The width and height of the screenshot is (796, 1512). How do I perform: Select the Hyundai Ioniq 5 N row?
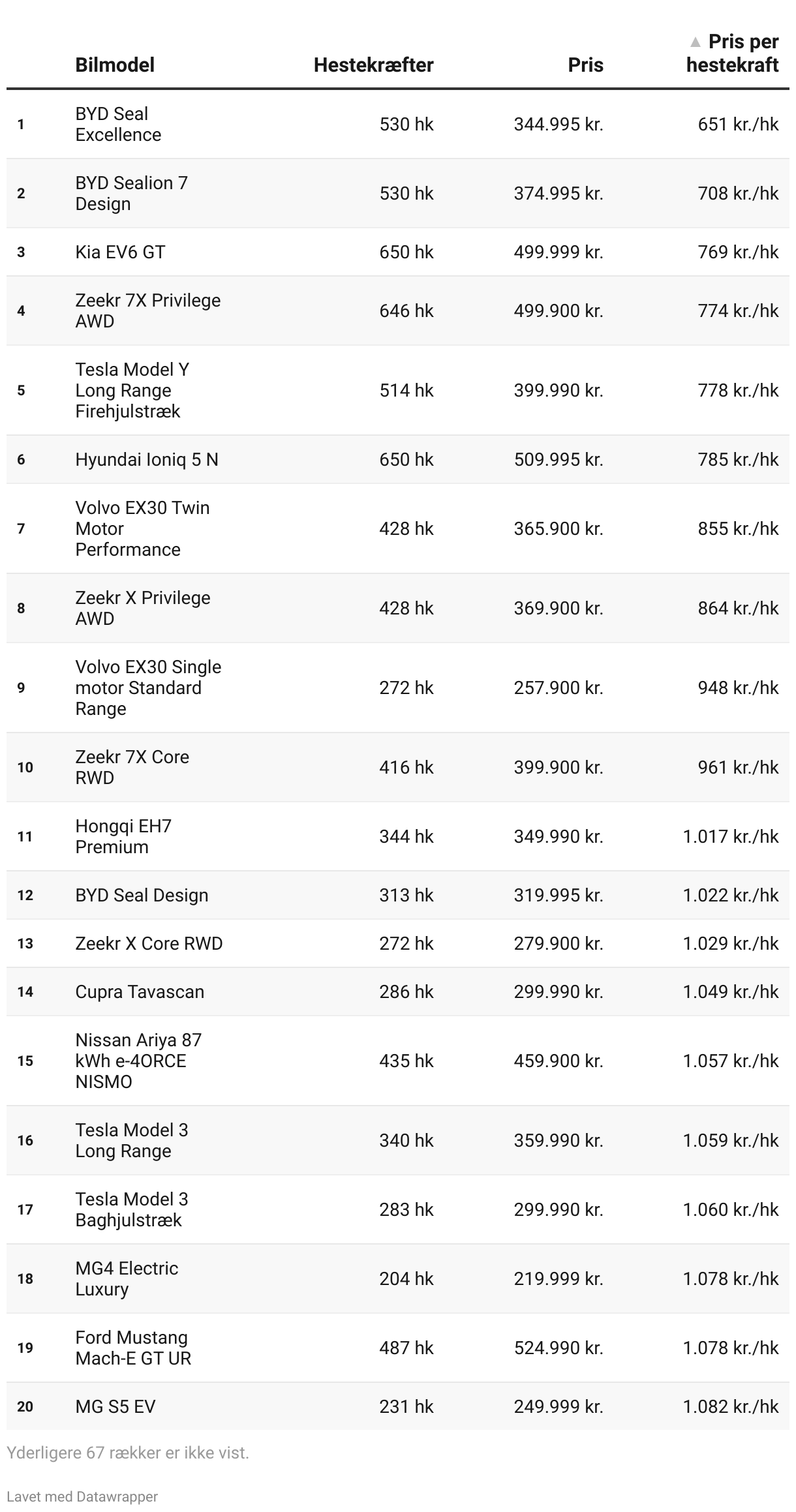(147, 459)
